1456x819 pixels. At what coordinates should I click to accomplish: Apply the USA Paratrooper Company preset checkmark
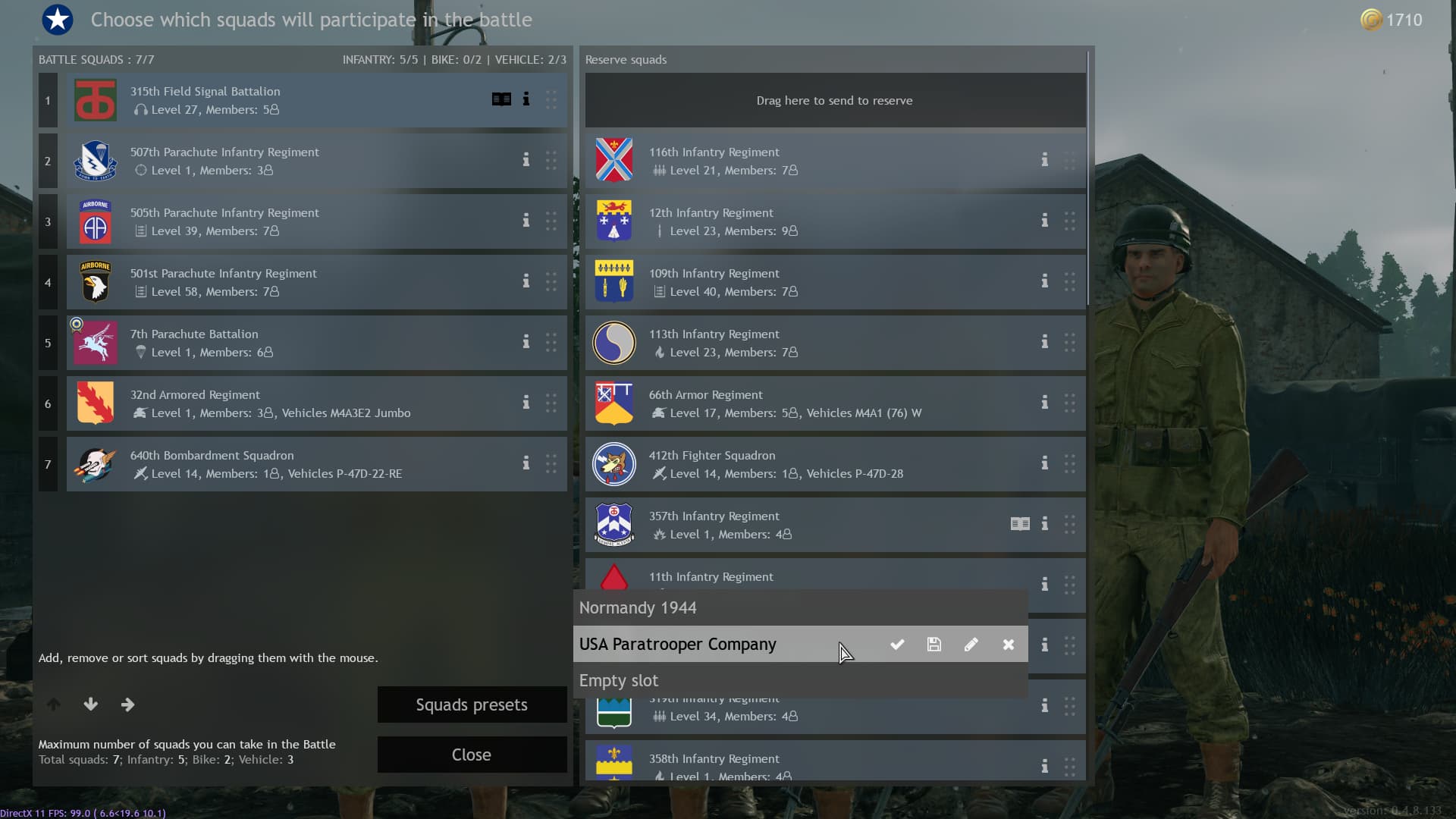coord(897,645)
